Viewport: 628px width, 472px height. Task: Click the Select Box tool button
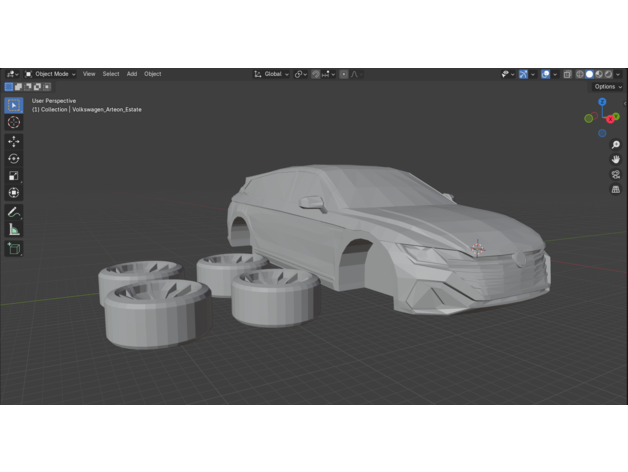(x=14, y=105)
